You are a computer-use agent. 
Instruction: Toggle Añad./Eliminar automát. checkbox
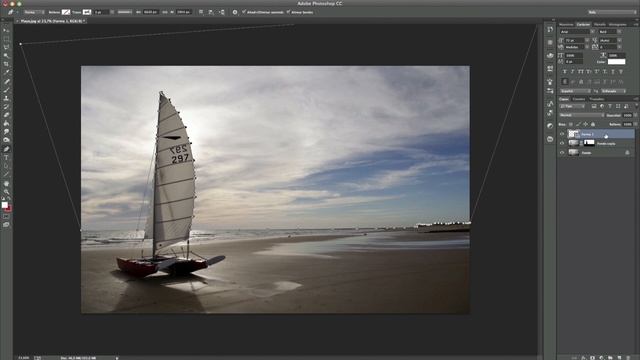coord(244,12)
